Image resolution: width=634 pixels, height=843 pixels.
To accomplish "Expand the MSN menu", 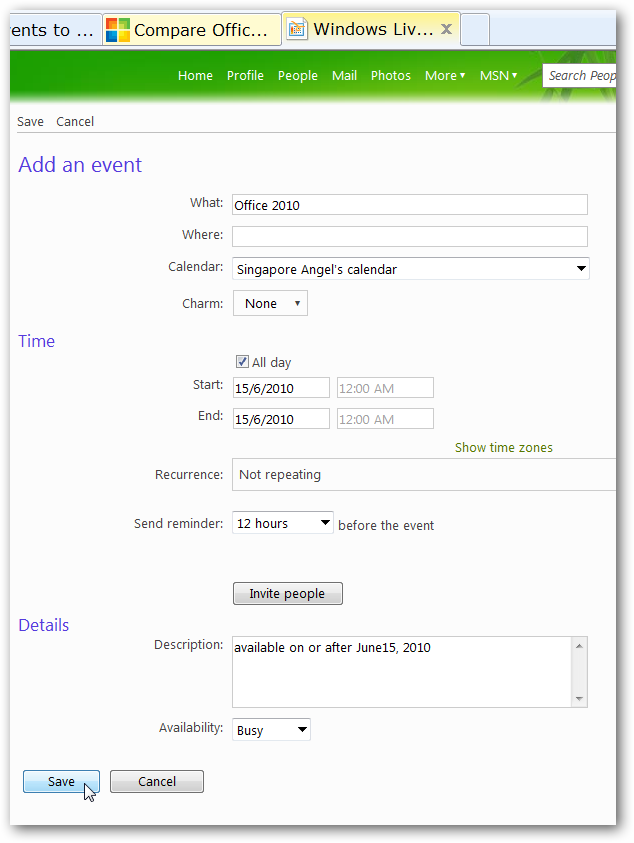I will click(x=498, y=76).
